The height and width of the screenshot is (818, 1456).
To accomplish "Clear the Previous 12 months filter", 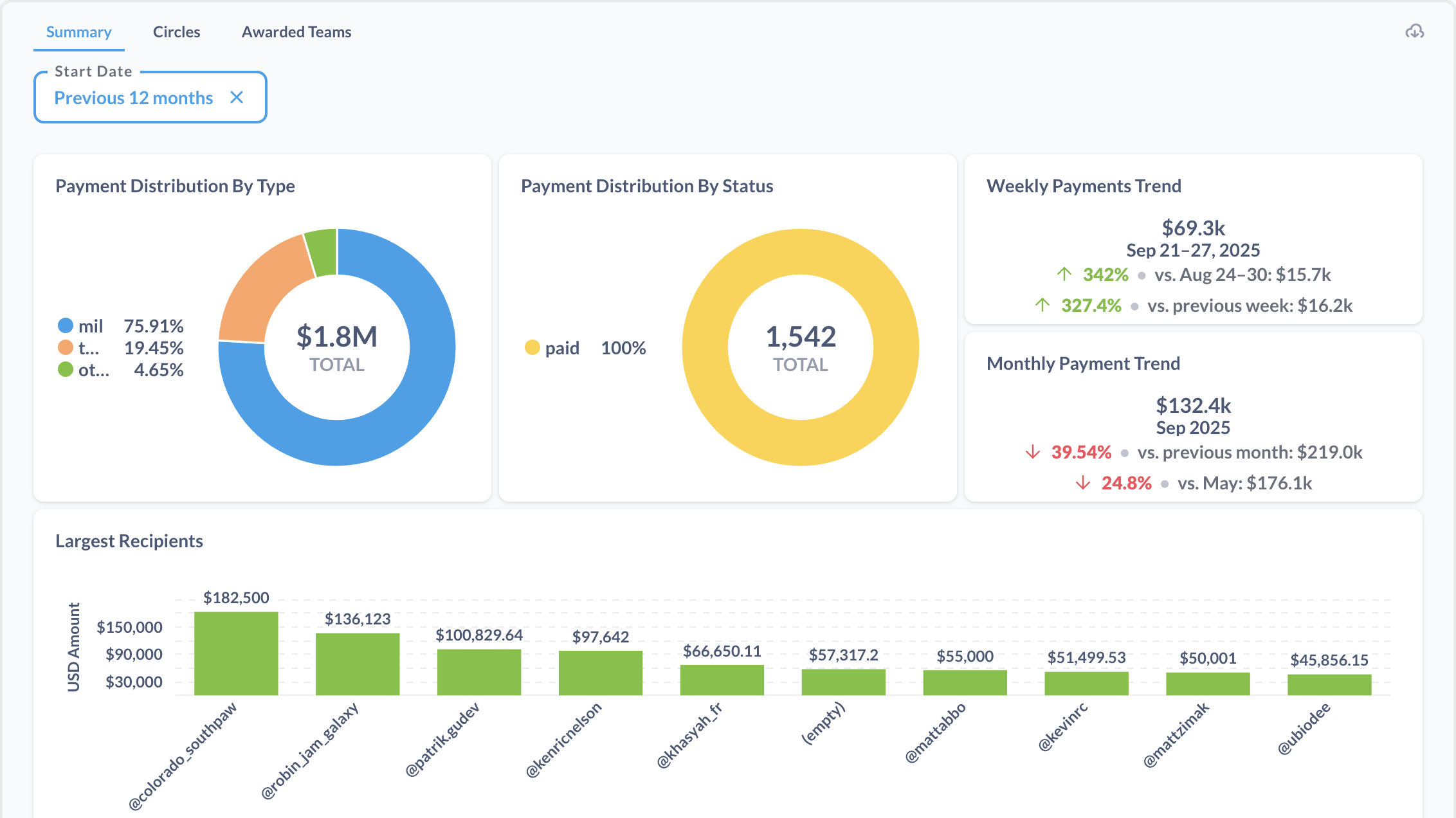I will (237, 97).
